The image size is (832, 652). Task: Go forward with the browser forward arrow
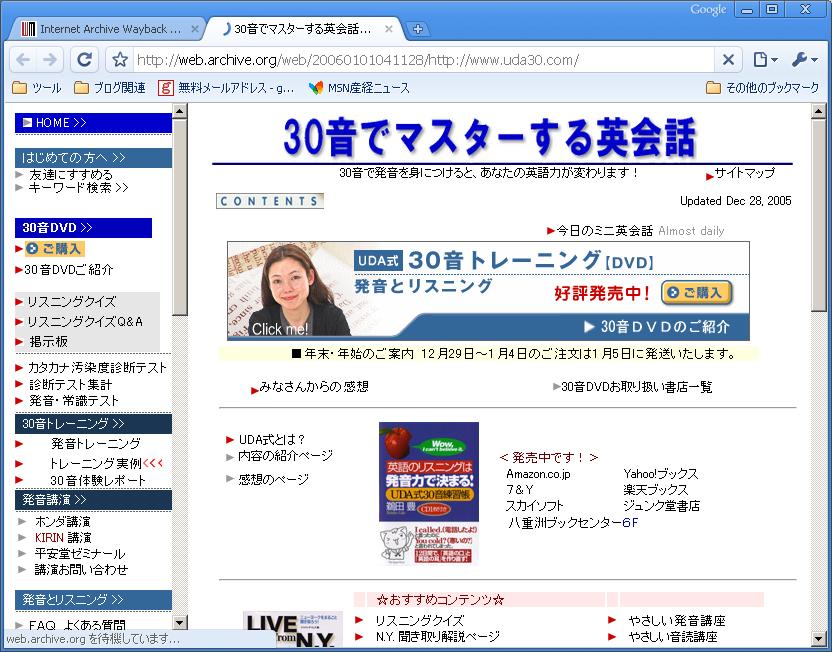pyautogui.click(x=50, y=59)
